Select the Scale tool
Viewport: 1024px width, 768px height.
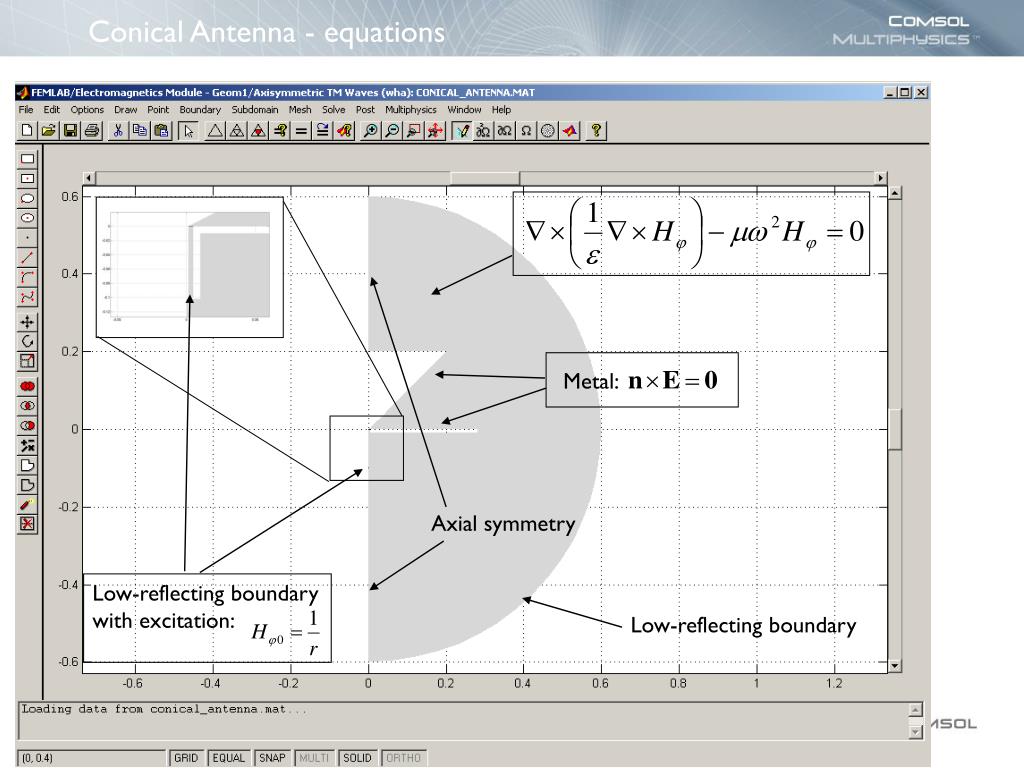[x=27, y=361]
